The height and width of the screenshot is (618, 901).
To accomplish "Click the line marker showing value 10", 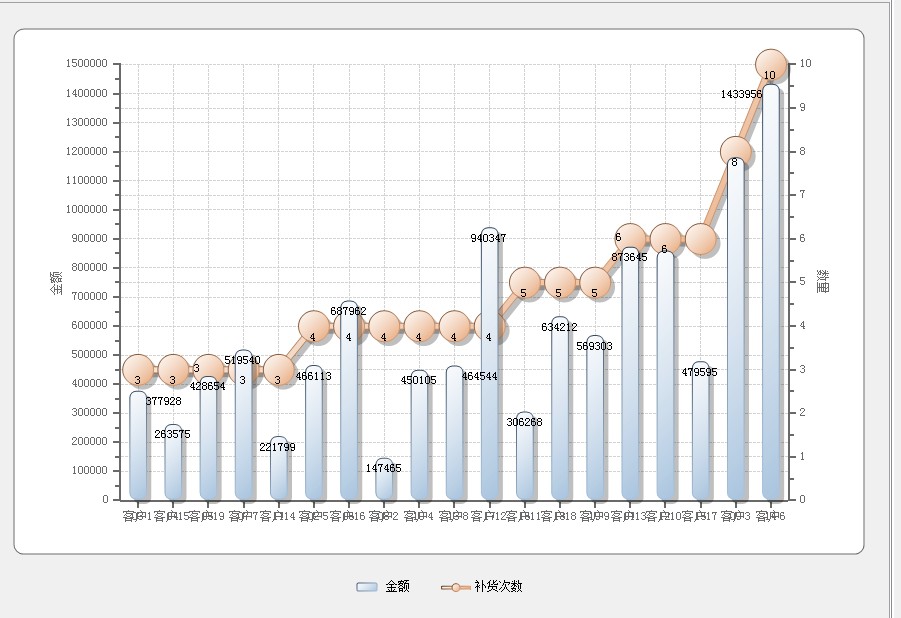I will (771, 65).
